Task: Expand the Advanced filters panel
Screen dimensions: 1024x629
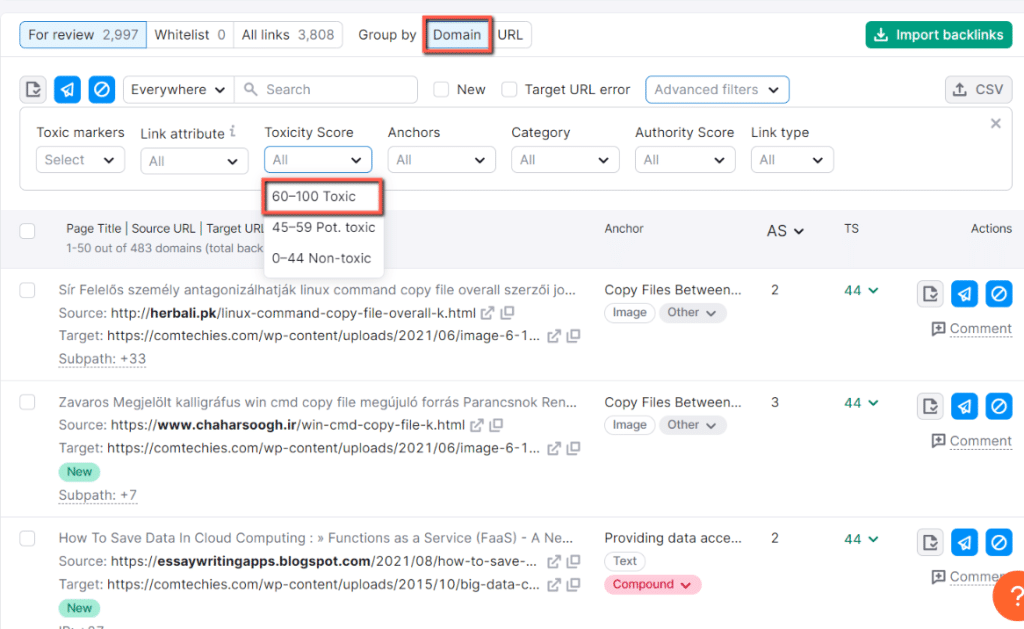Action: click(x=716, y=89)
